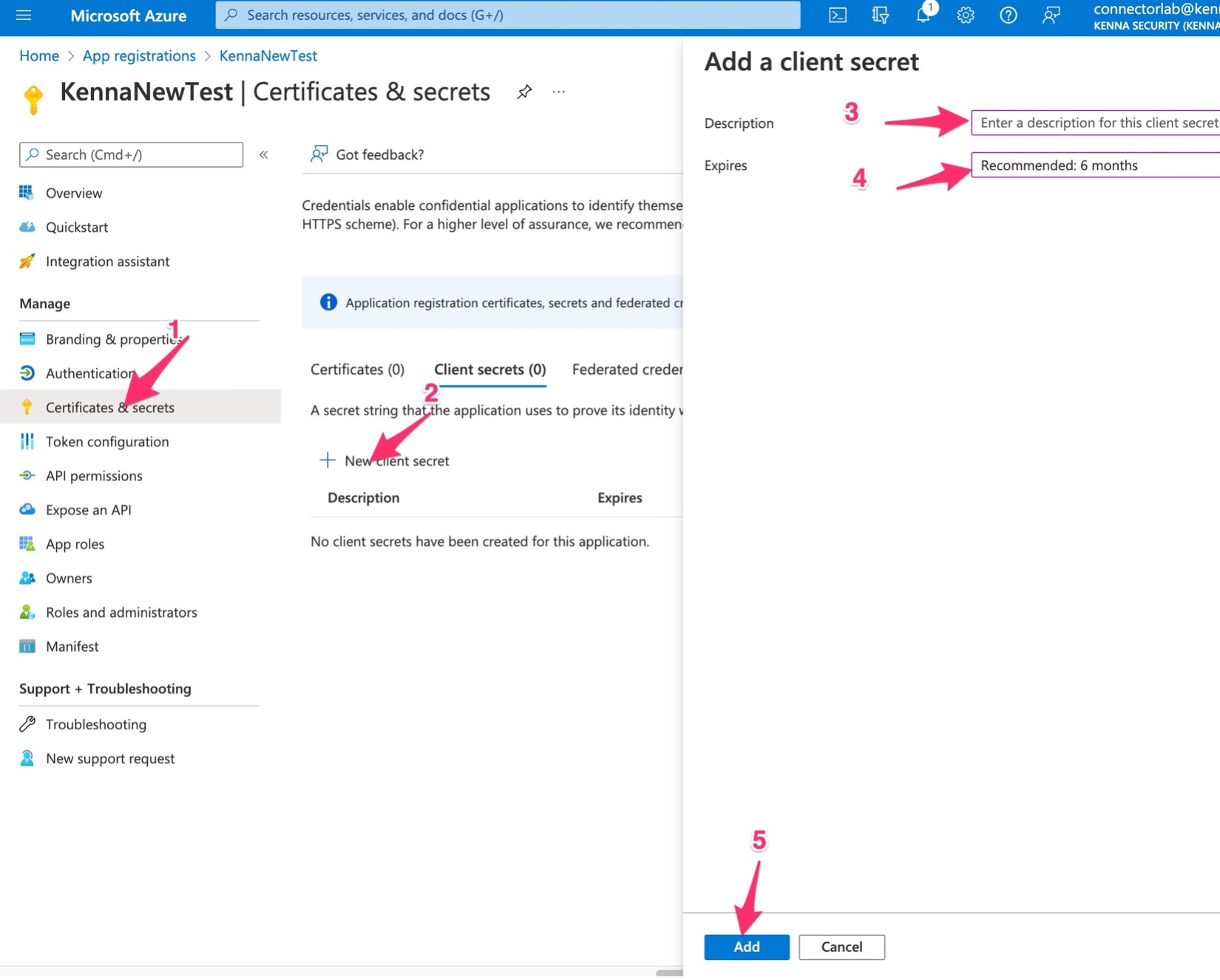Click the Troubleshooting wrench icon
This screenshot has height=980, width=1220.
coord(27,724)
